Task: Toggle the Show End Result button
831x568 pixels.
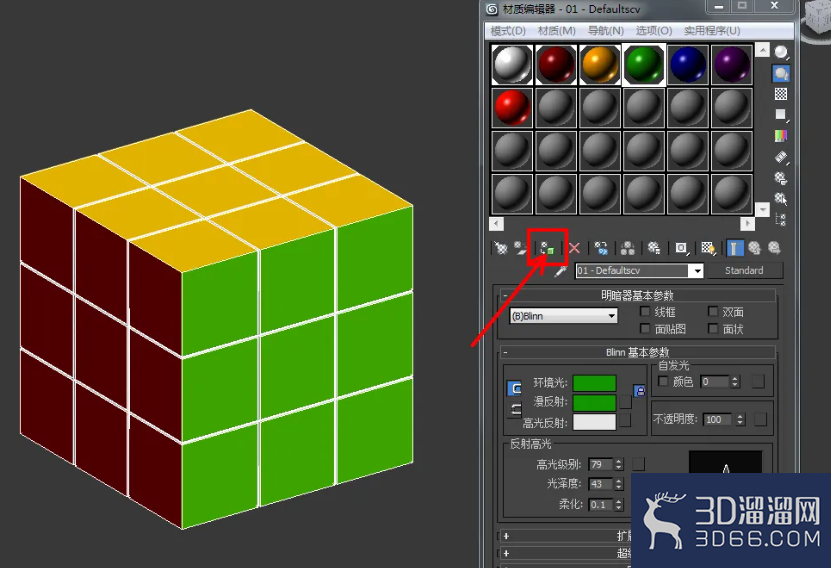Action: [735, 248]
